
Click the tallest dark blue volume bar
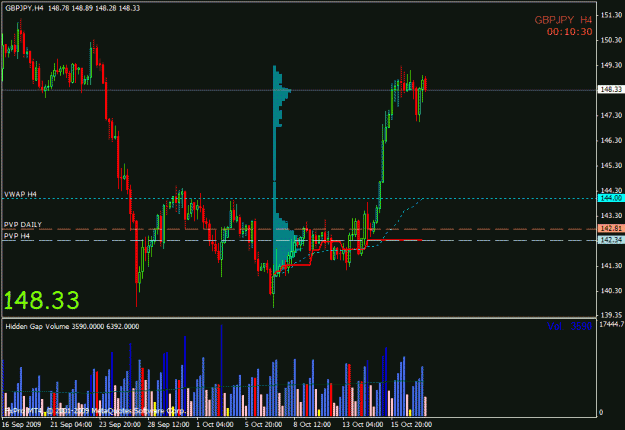[x=221, y=371]
